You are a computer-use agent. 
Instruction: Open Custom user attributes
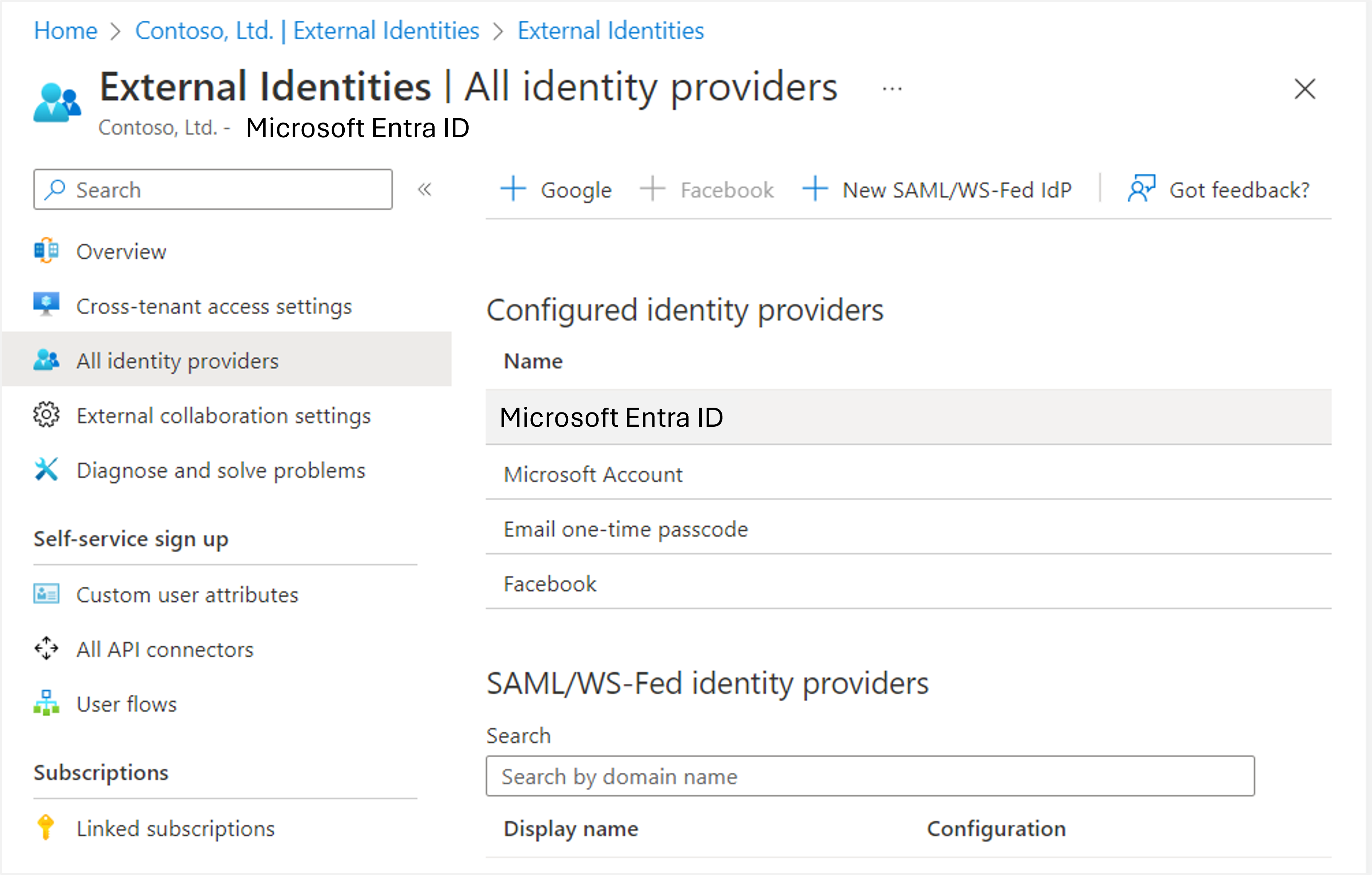187,595
